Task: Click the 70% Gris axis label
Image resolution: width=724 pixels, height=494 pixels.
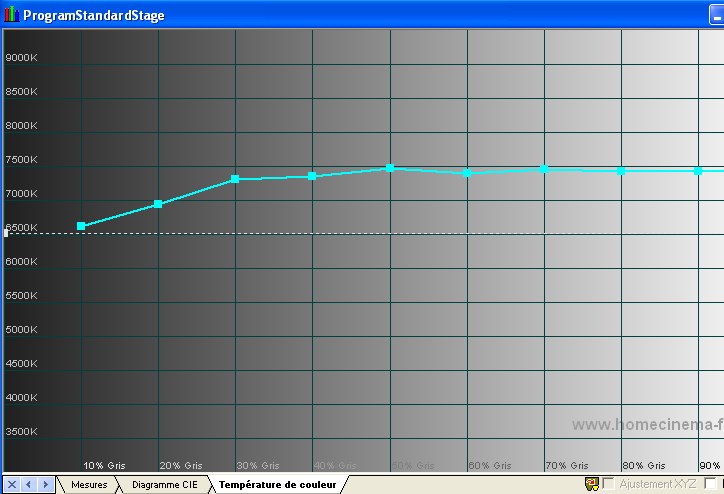Action: [567, 465]
